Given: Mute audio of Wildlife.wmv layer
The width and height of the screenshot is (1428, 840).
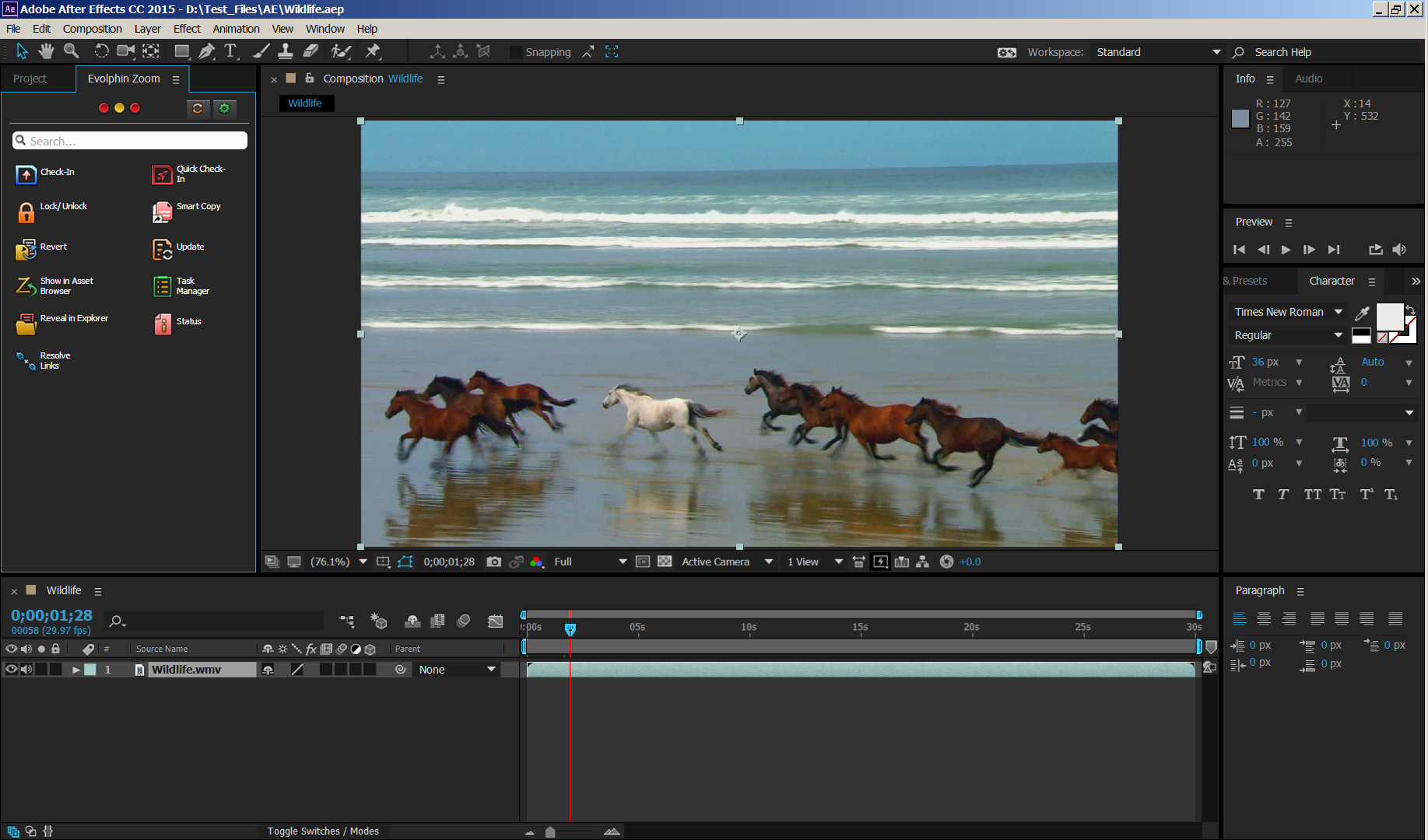Looking at the screenshot, I should [x=26, y=670].
